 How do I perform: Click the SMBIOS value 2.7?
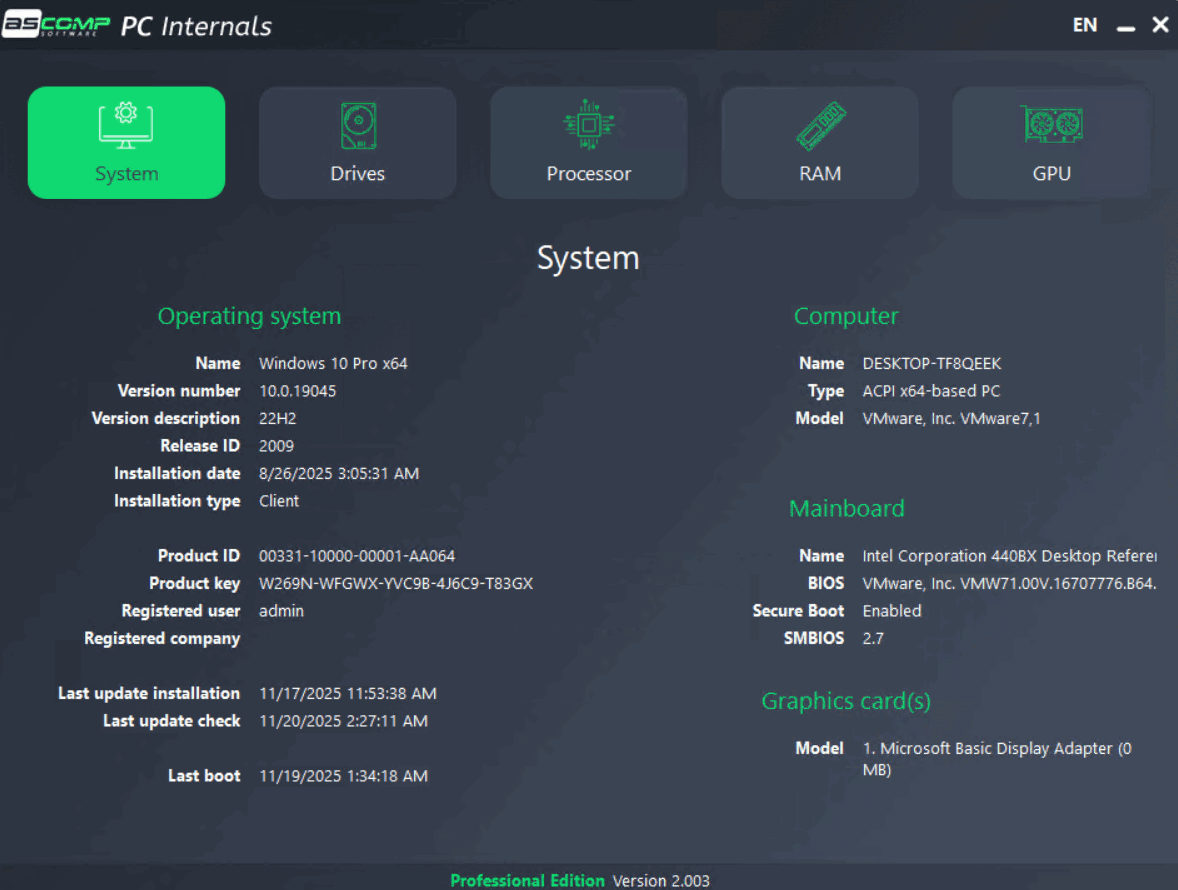click(873, 638)
